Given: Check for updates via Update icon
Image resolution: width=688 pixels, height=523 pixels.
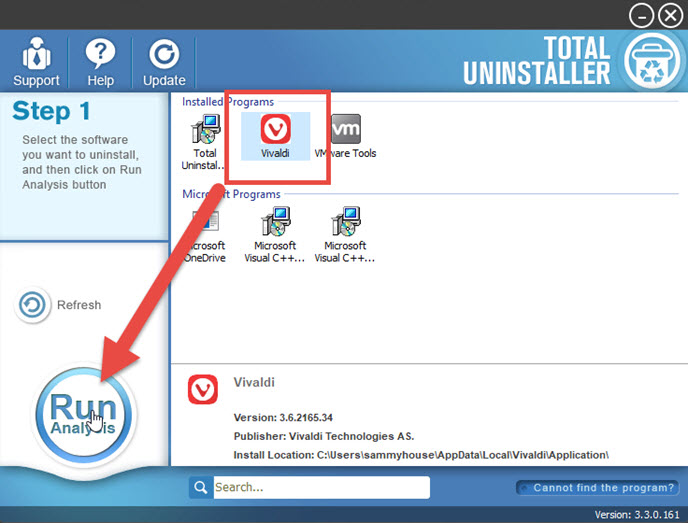Looking at the screenshot, I should pyautogui.click(x=164, y=54).
